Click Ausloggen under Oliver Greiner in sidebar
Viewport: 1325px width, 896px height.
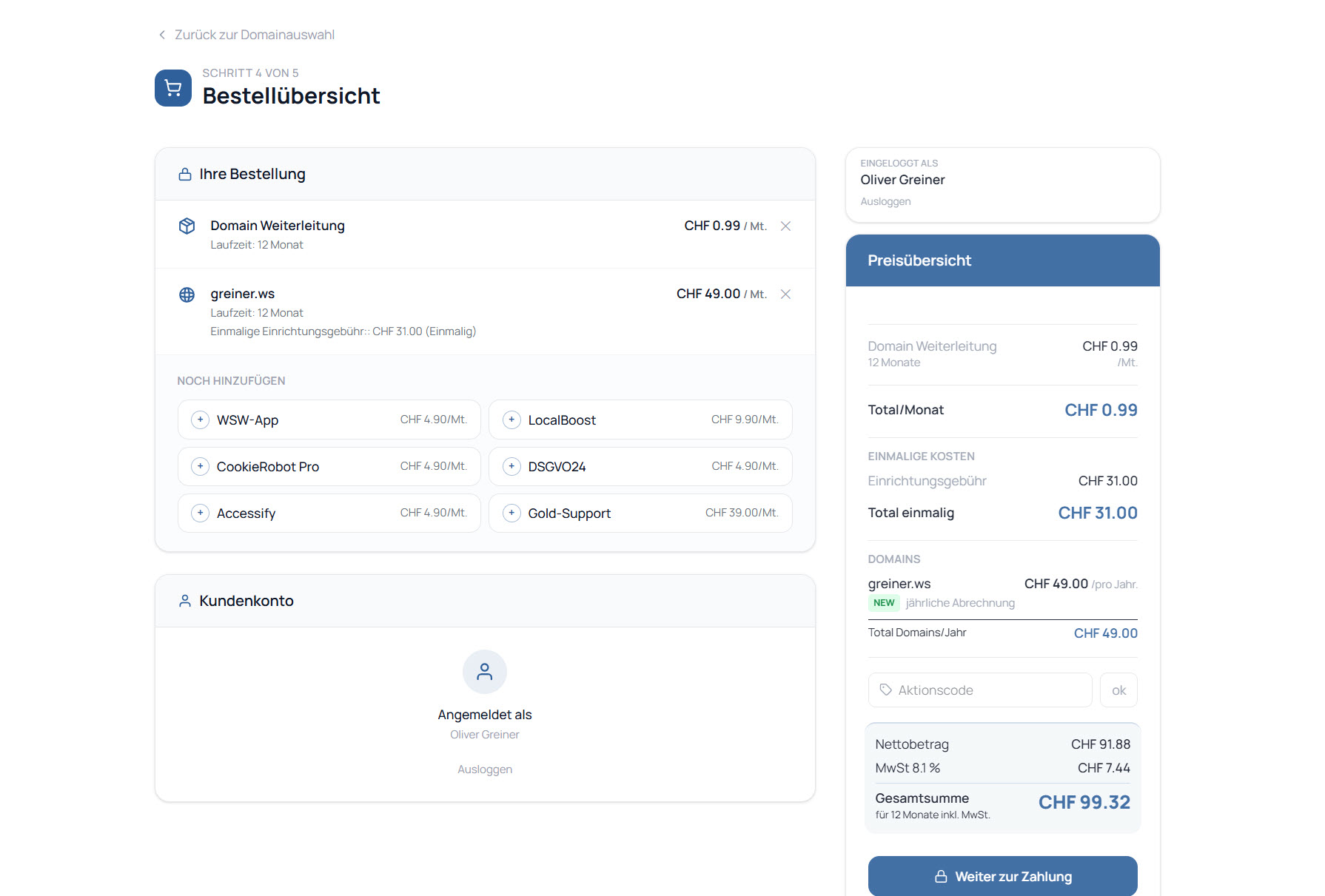[x=885, y=202]
